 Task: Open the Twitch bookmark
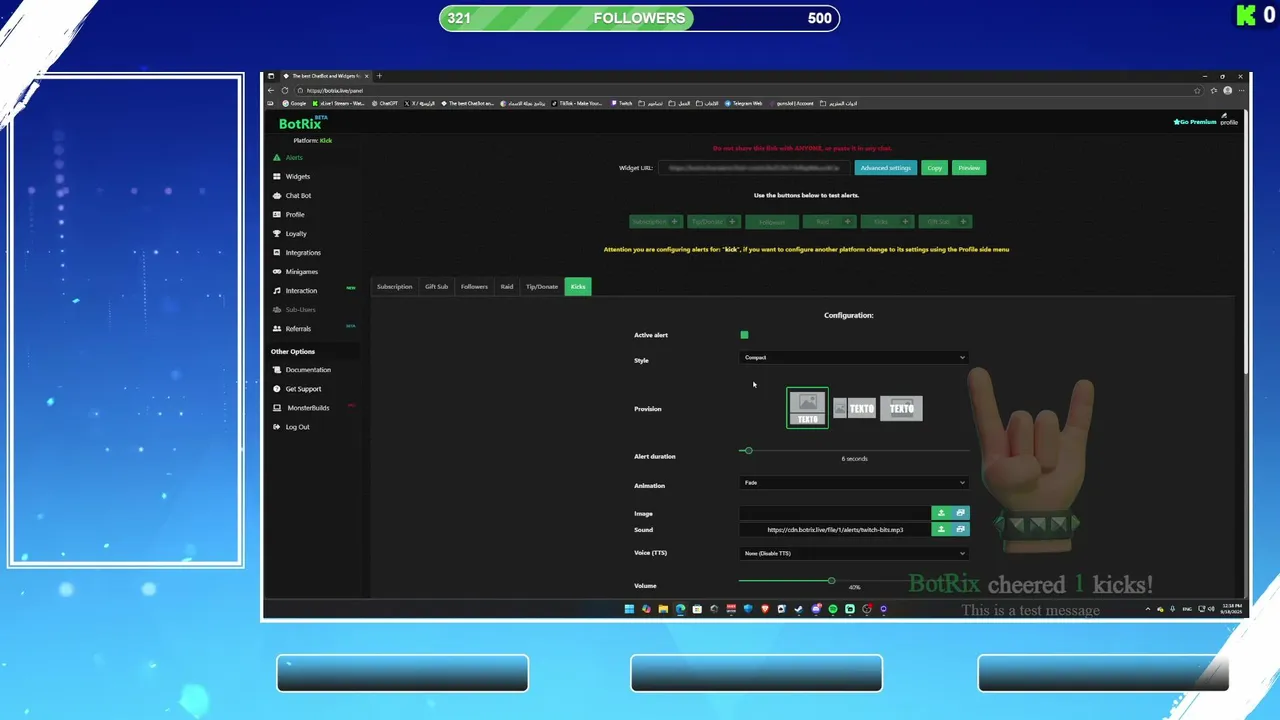tap(622, 103)
